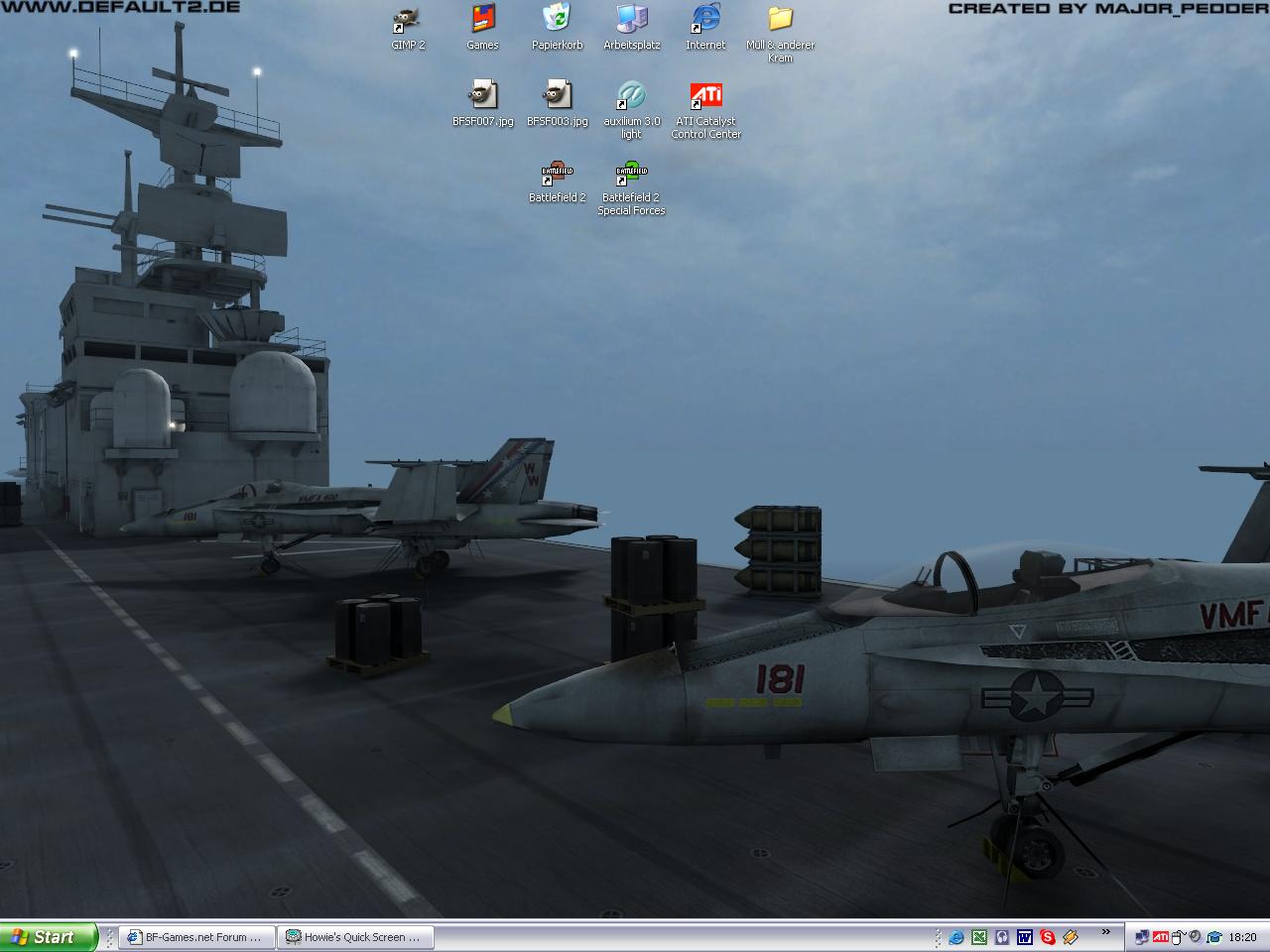Viewport: 1270px width, 952px height.
Task: Open the Müll & anderer Kram folder
Action: 780,20
